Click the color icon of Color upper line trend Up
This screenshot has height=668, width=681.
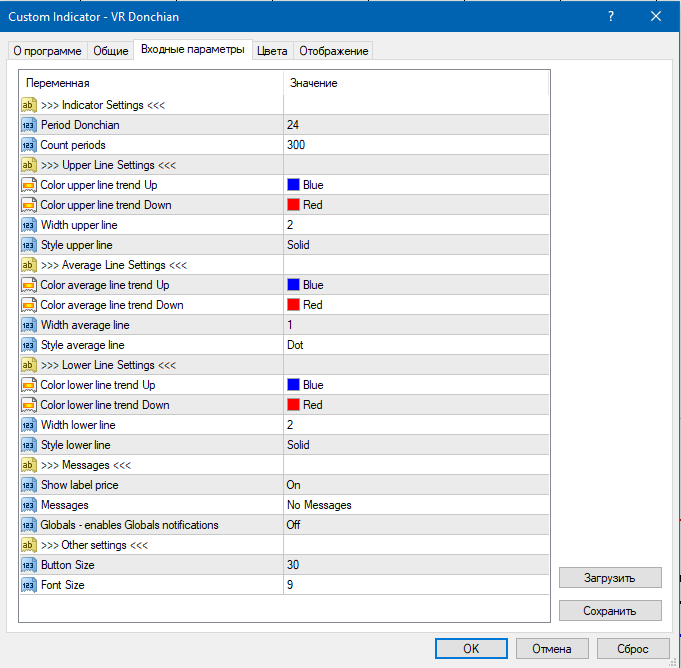coord(28,185)
